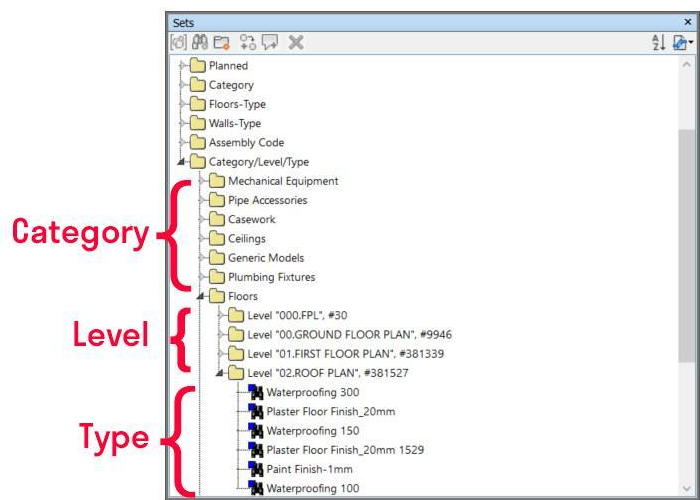700x500 pixels.
Task: Expand Level "00.GROUND FLOOR PLAN" node
Action: click(221, 334)
